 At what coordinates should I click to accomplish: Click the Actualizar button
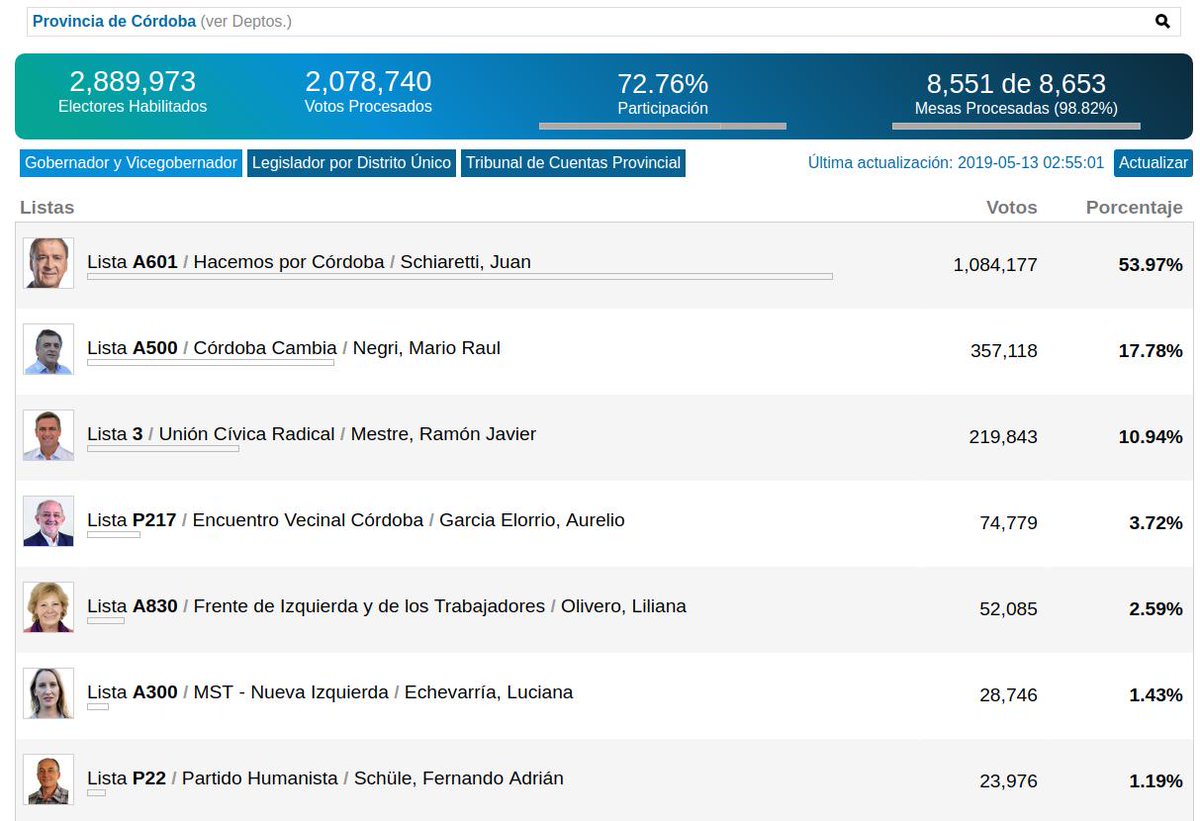1153,163
